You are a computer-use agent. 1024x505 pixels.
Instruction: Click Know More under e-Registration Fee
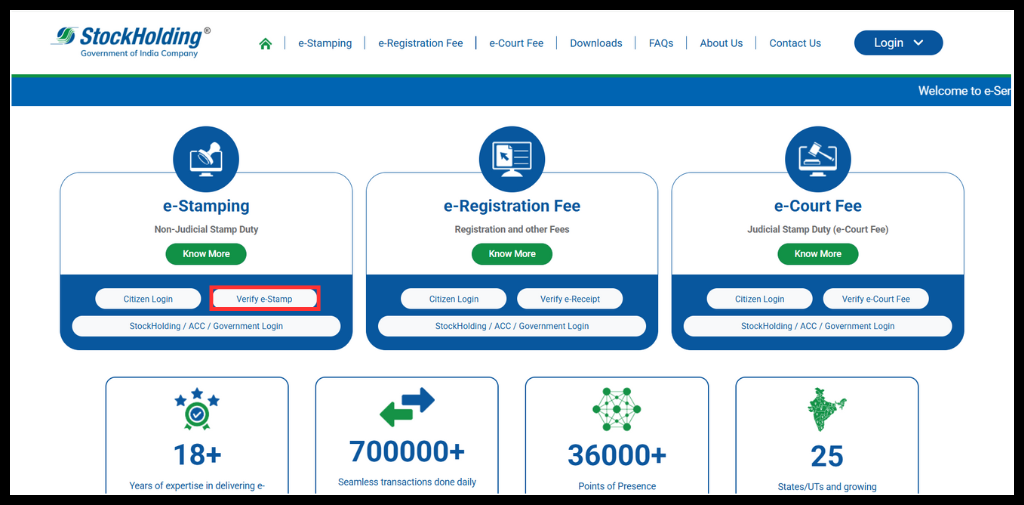(512, 254)
